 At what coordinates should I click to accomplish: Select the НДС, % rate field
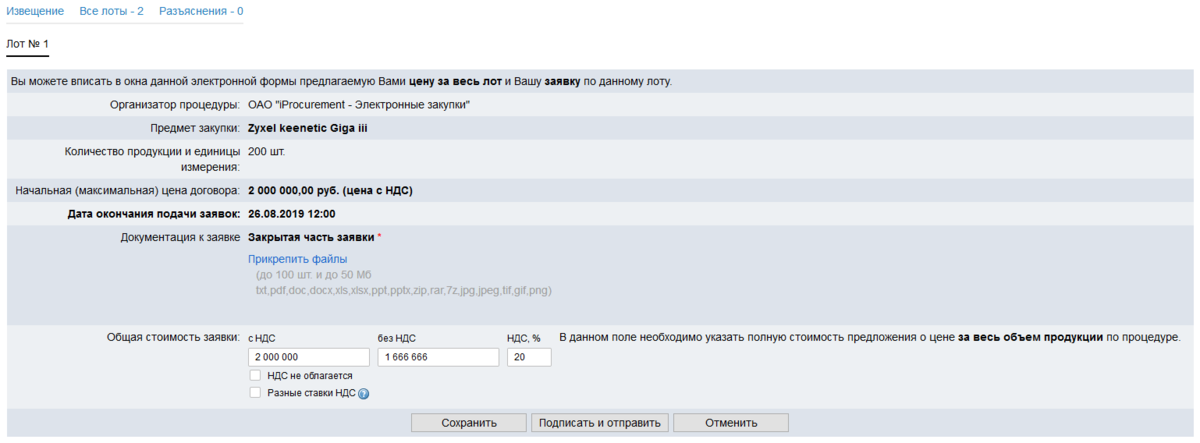point(528,357)
